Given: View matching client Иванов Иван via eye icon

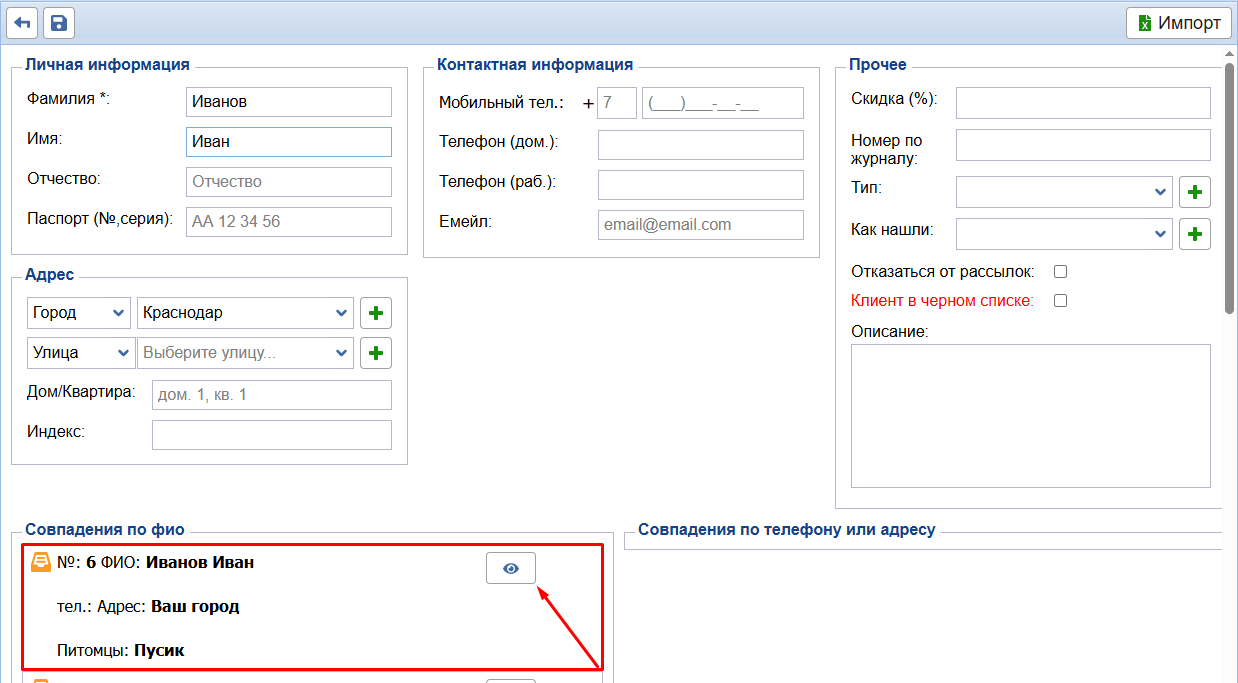Looking at the screenshot, I should [x=511, y=568].
